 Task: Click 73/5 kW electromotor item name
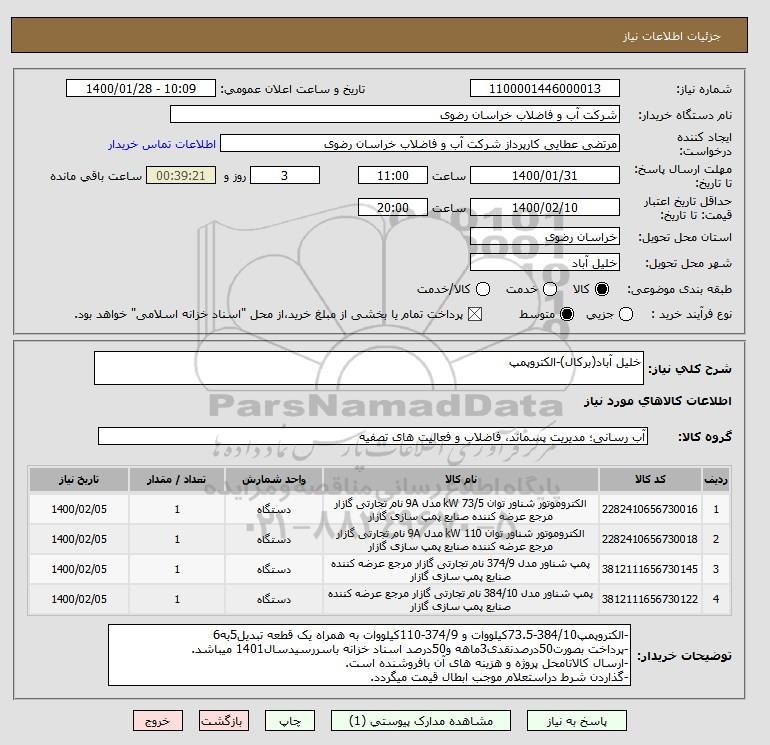point(461,510)
